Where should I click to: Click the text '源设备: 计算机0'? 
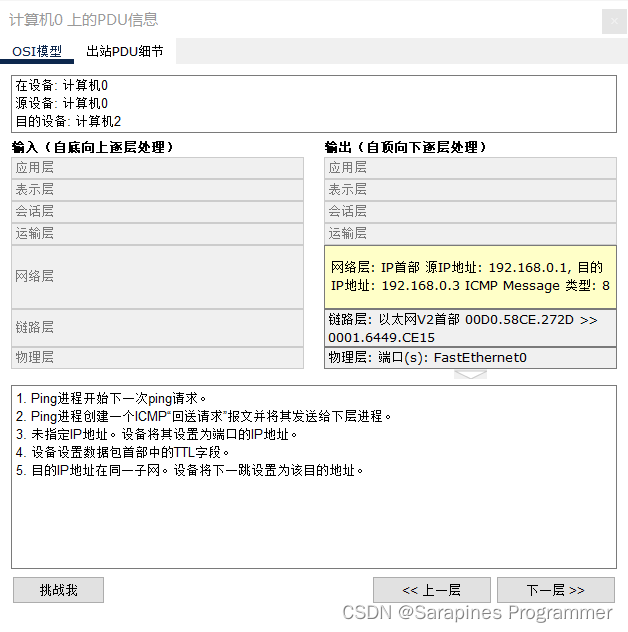tap(62, 103)
